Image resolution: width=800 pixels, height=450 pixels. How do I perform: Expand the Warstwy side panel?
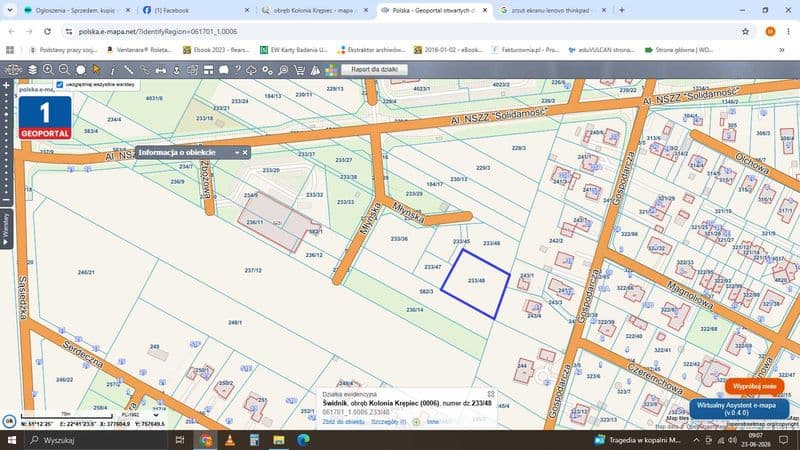point(6,229)
